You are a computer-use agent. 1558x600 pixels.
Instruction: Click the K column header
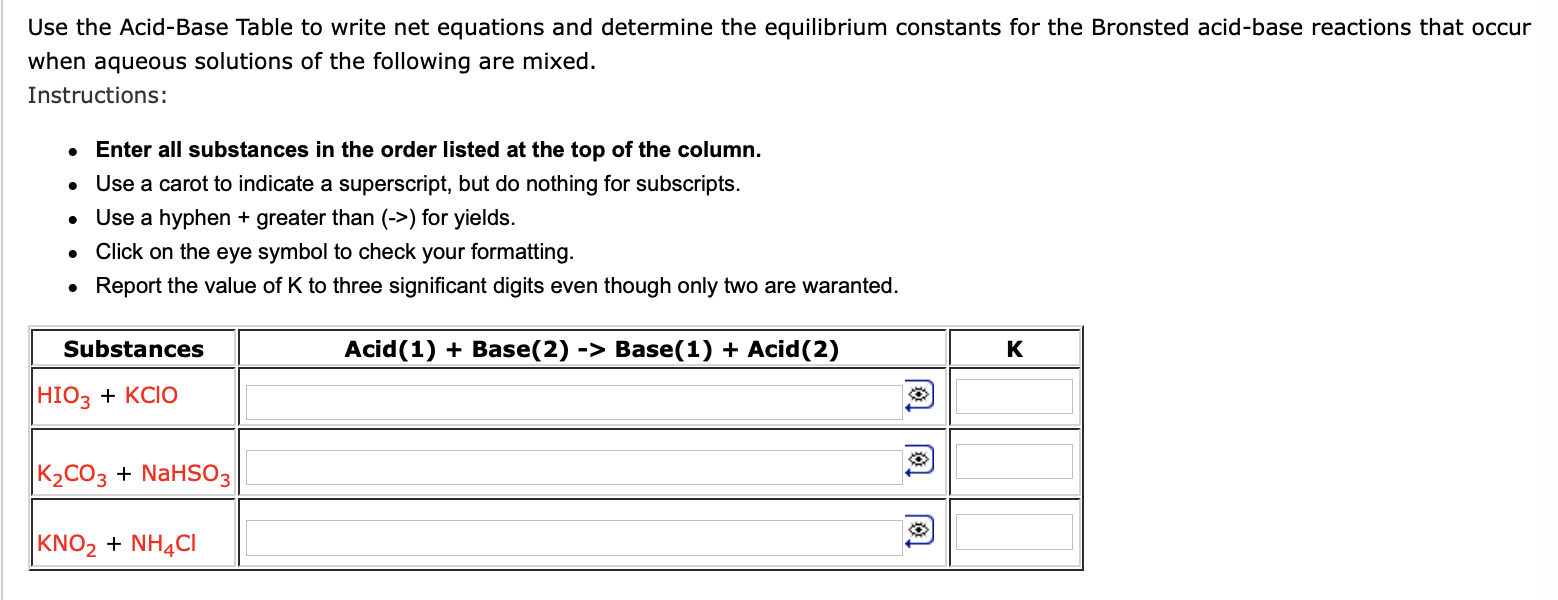click(1014, 349)
